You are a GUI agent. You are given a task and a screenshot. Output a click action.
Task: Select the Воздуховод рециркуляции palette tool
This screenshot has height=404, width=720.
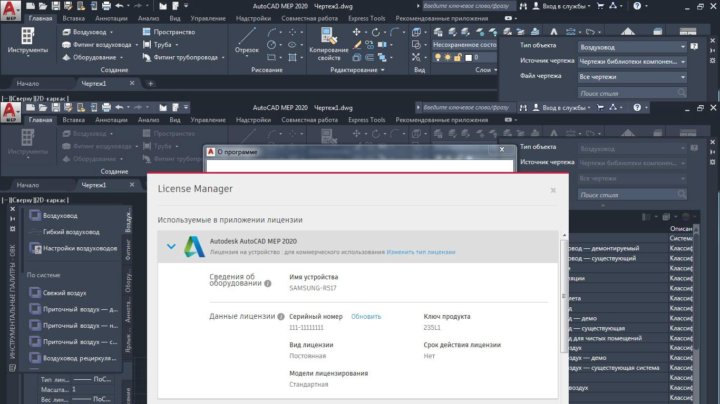[74, 357]
